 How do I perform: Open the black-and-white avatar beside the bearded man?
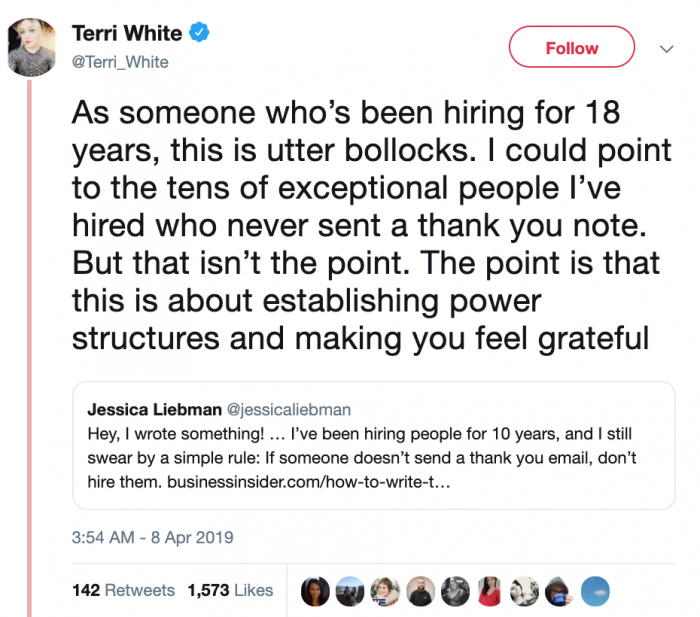(x=456, y=590)
